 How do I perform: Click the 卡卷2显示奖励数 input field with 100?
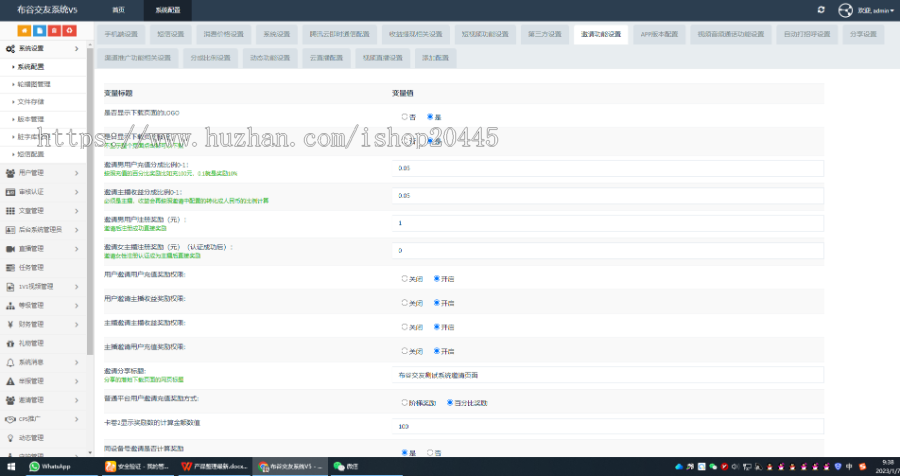point(608,427)
